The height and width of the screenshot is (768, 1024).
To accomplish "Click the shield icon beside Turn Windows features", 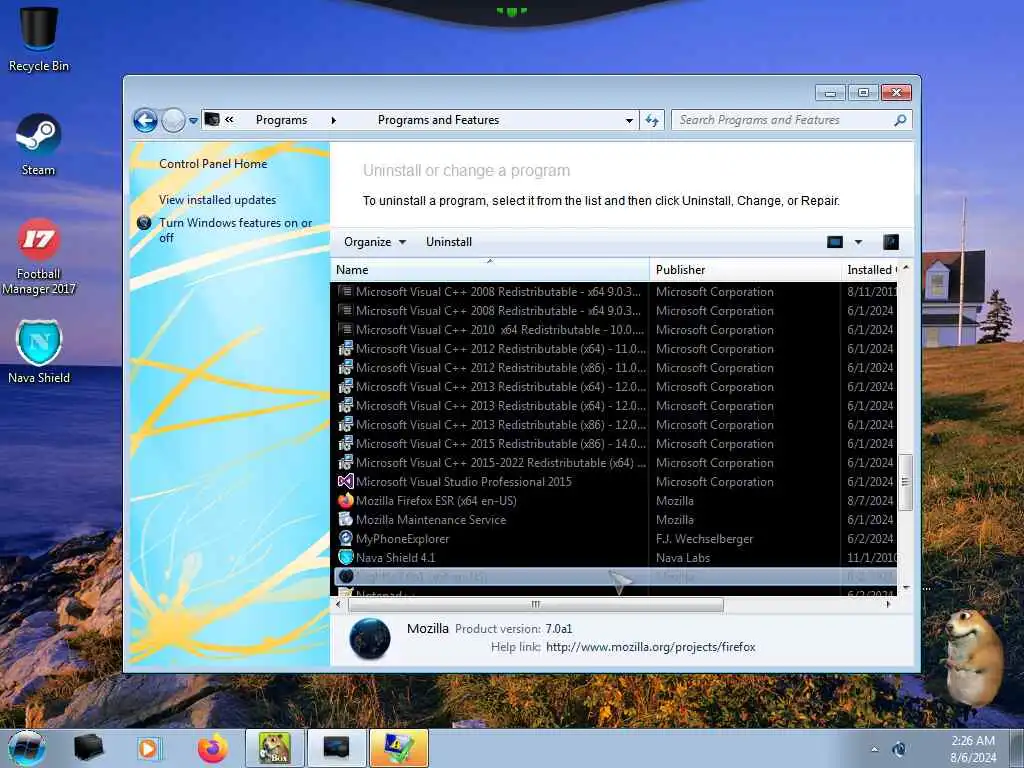I will pyautogui.click(x=144, y=223).
